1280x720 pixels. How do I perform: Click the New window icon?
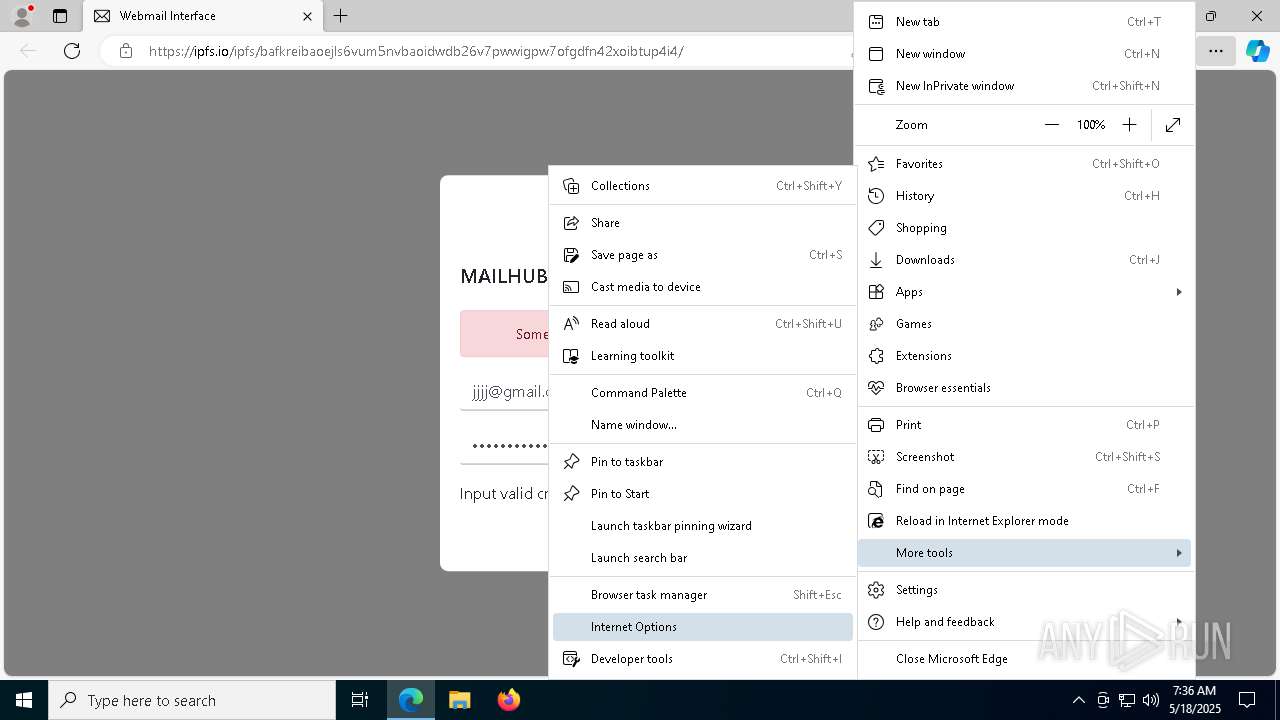point(876,54)
